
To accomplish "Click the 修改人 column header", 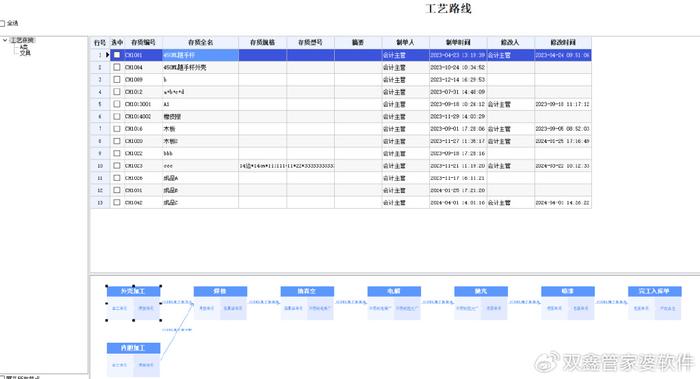I will point(510,42).
